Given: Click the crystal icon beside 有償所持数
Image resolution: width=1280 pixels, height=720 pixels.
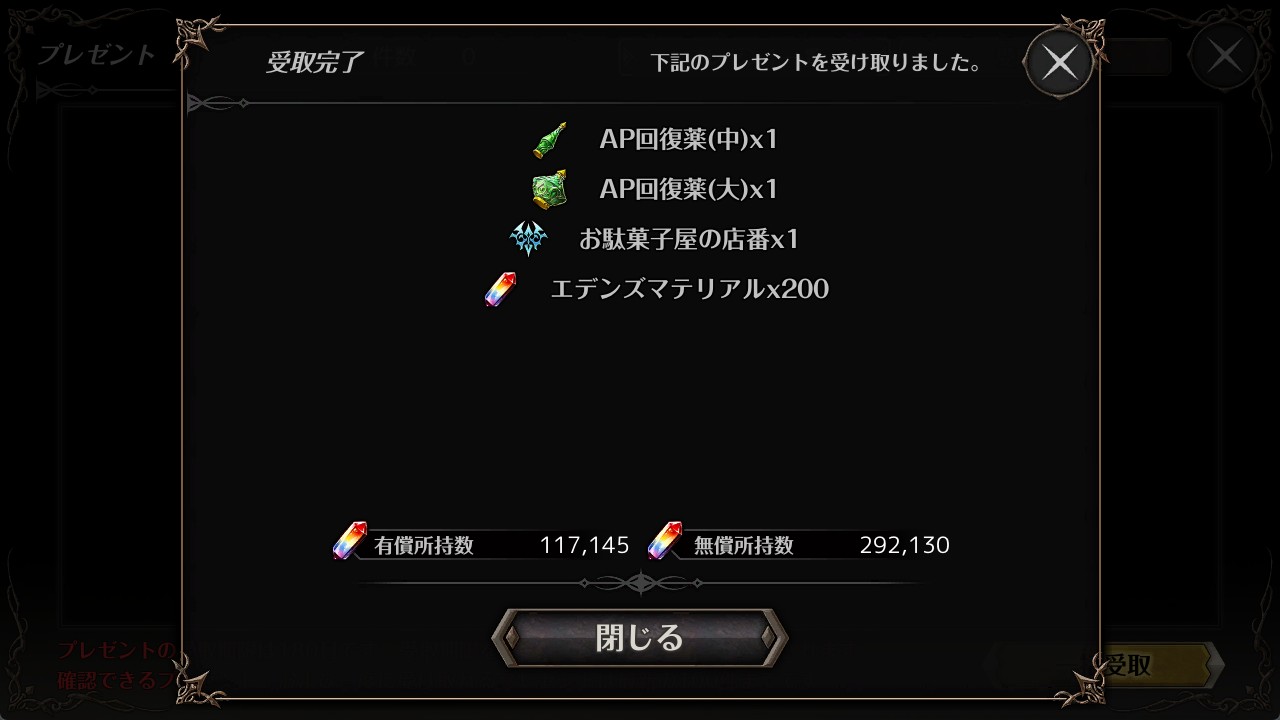Looking at the screenshot, I should point(349,541).
